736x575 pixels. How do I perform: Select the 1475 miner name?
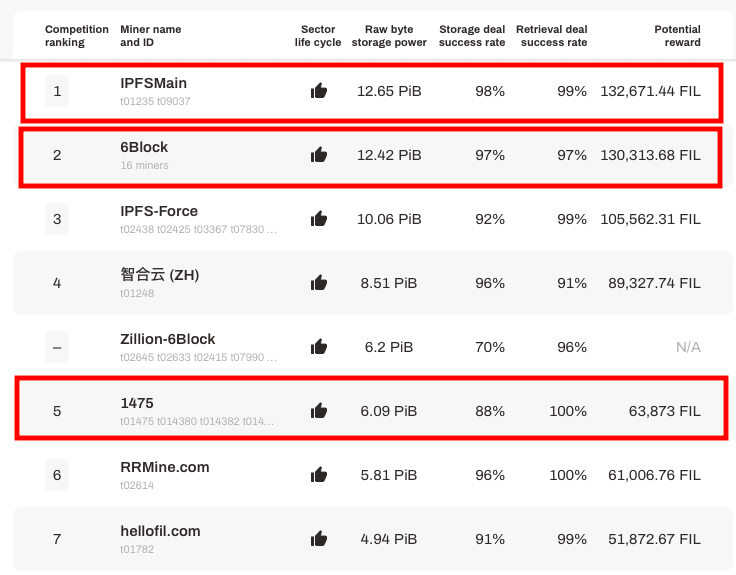pyautogui.click(x=137, y=403)
